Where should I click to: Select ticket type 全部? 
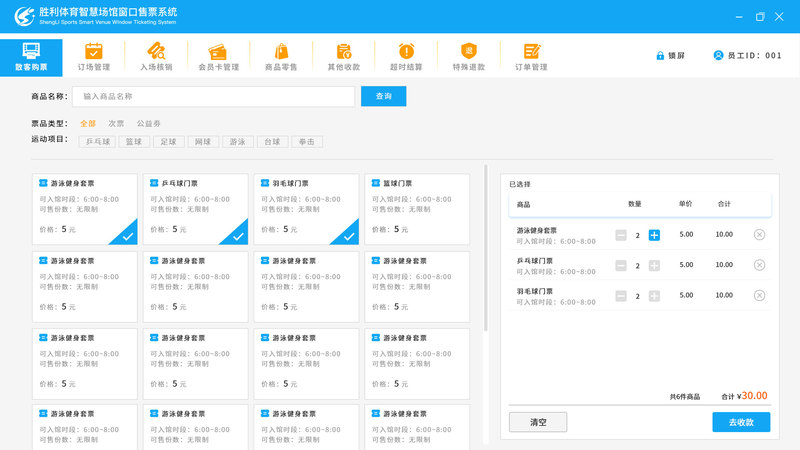[88, 123]
